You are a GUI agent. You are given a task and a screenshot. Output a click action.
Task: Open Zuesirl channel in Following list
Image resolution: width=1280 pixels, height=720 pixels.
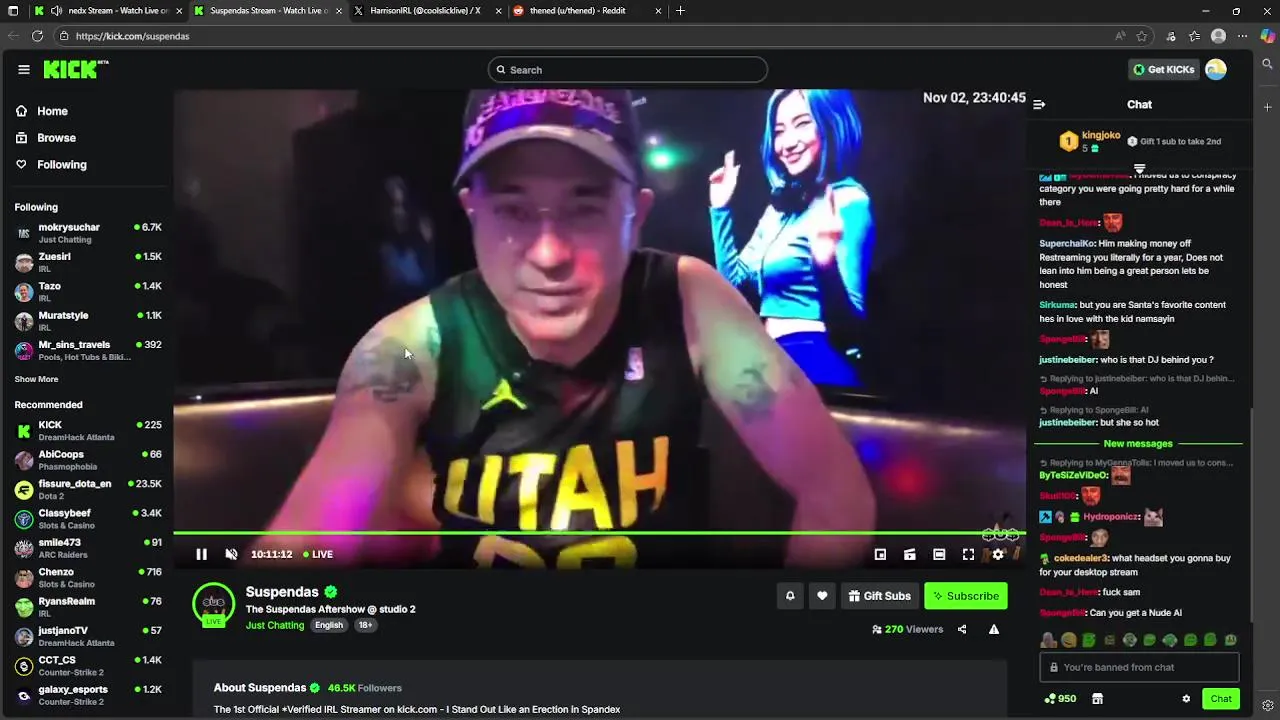88,262
